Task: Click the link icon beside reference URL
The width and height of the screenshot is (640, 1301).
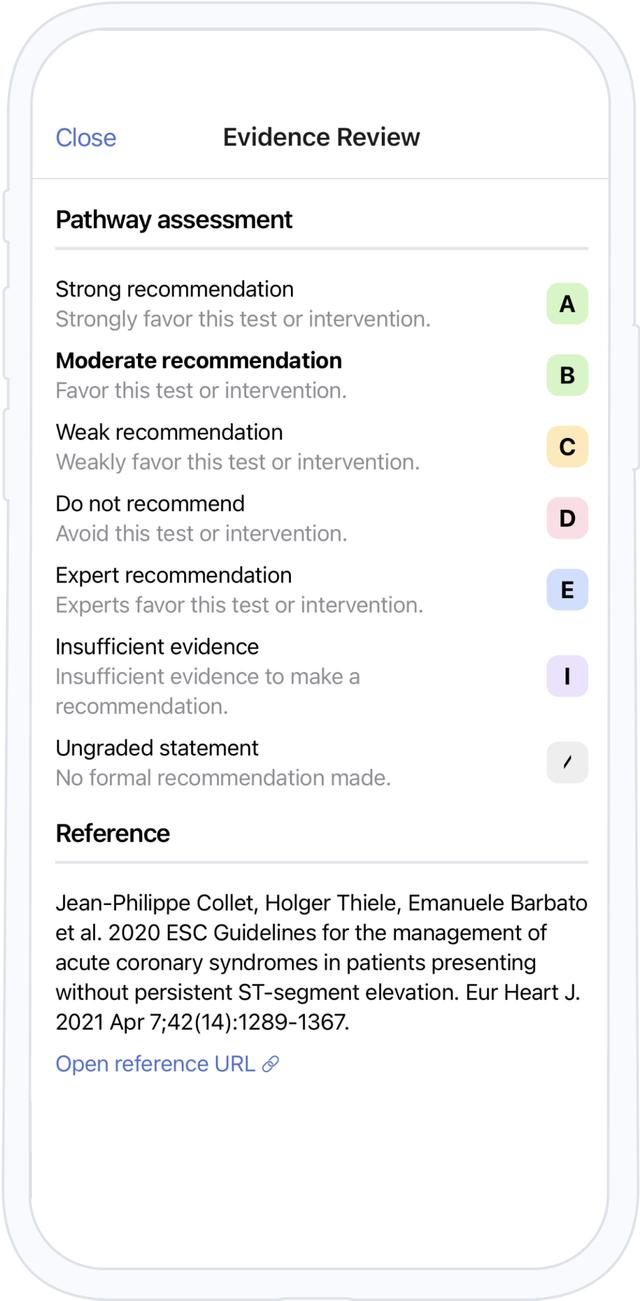Action: pyautogui.click(x=270, y=1064)
